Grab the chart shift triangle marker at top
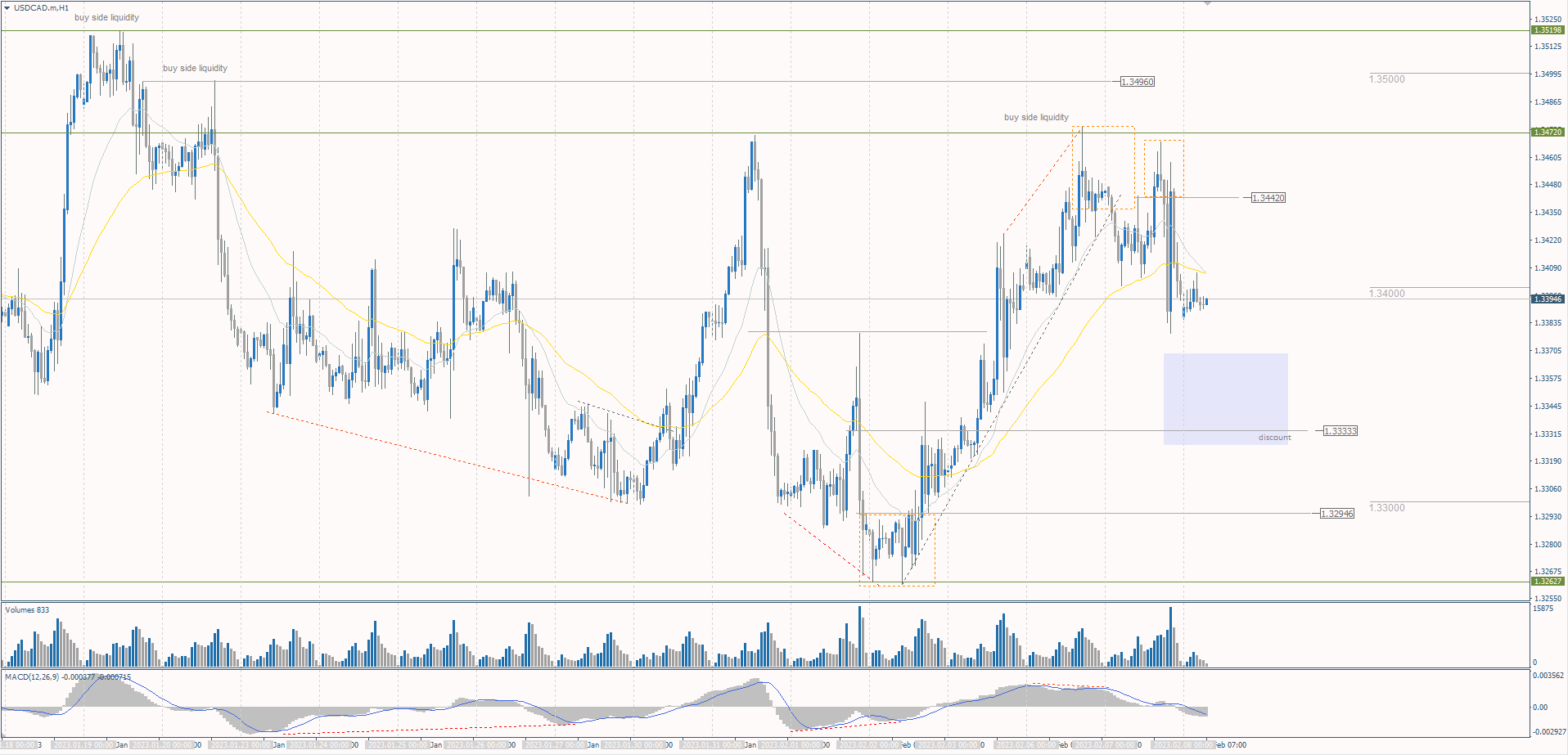The width and height of the screenshot is (1568, 755). click(1207, 4)
